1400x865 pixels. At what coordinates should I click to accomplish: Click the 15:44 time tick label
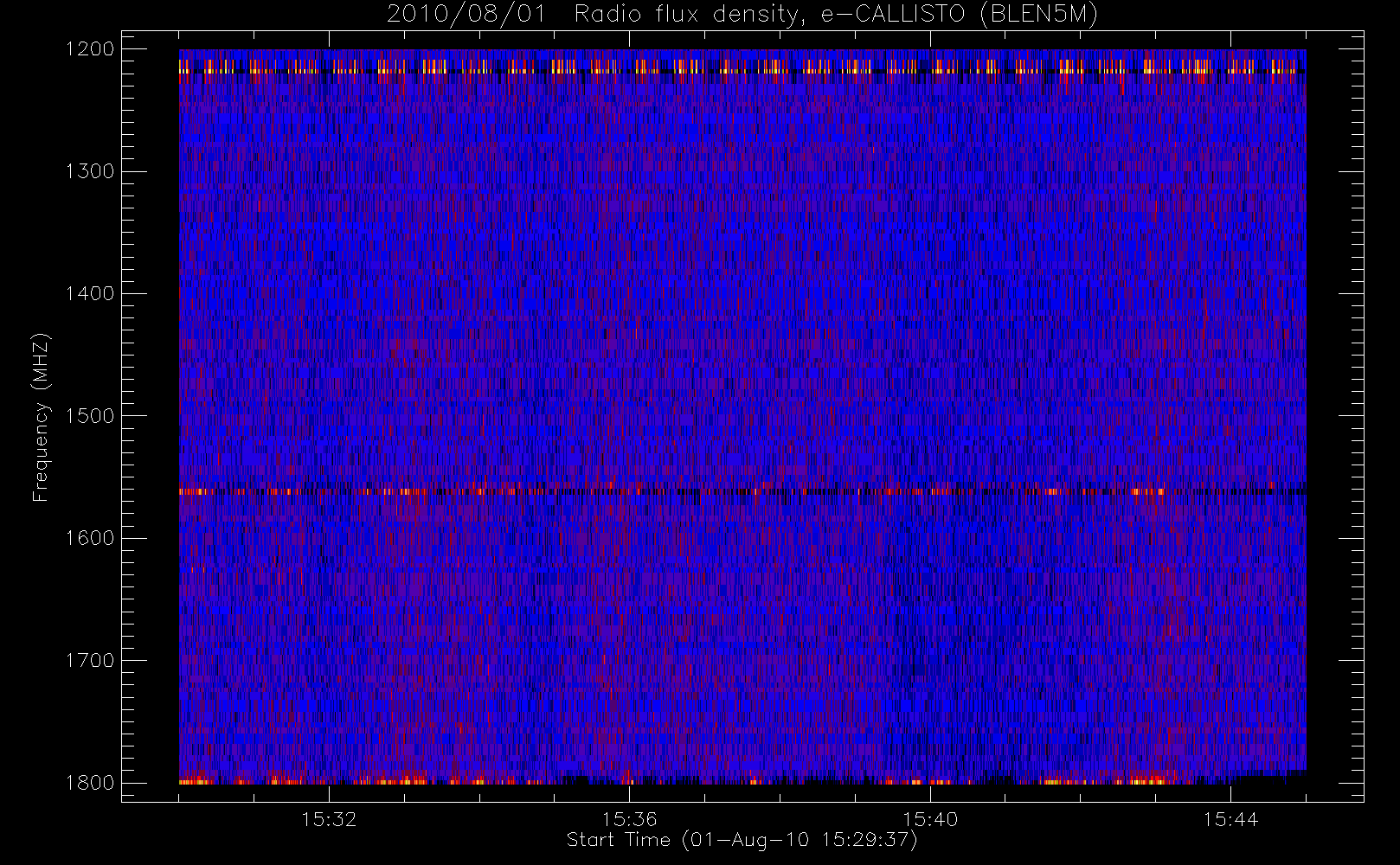pyautogui.click(x=1230, y=819)
